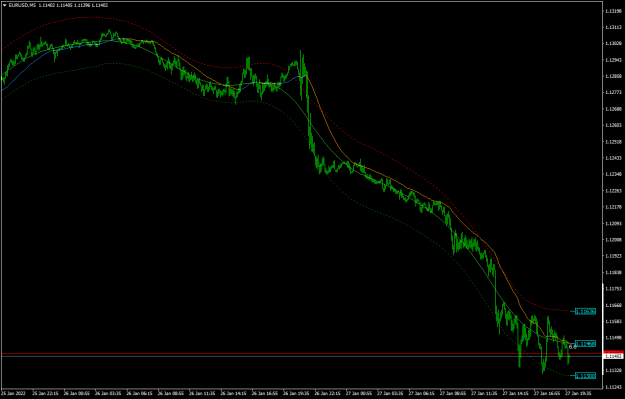Click the 27 Jan 11:35 time label

coord(484,393)
